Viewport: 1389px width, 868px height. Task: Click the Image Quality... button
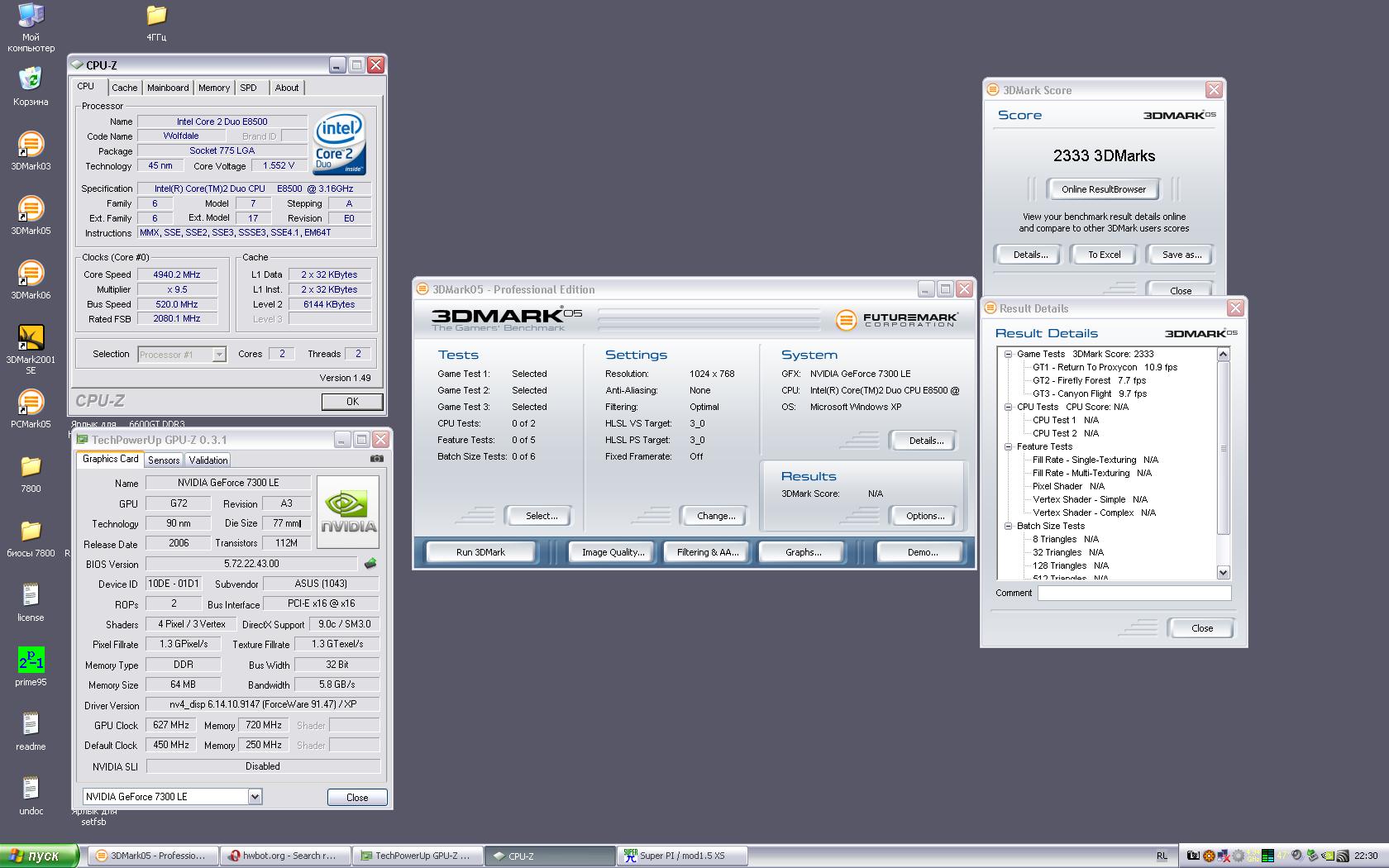[x=613, y=552]
